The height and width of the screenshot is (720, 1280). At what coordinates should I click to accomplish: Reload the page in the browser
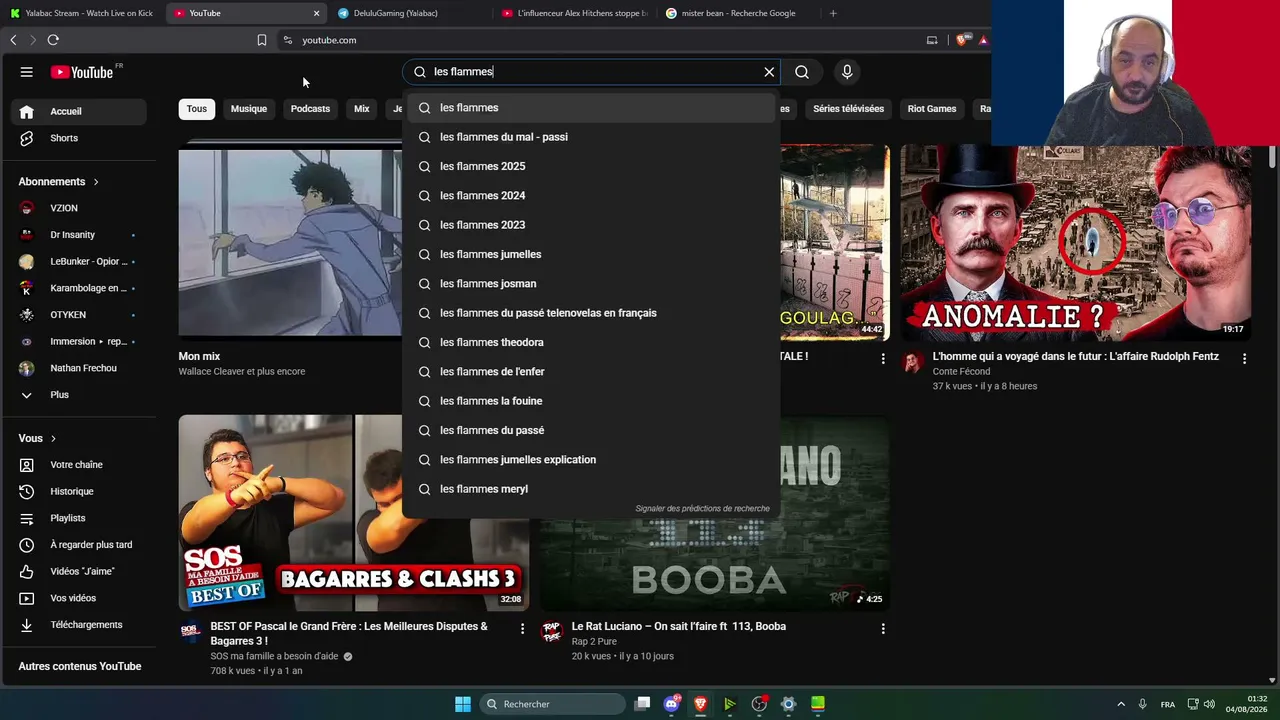[53, 40]
